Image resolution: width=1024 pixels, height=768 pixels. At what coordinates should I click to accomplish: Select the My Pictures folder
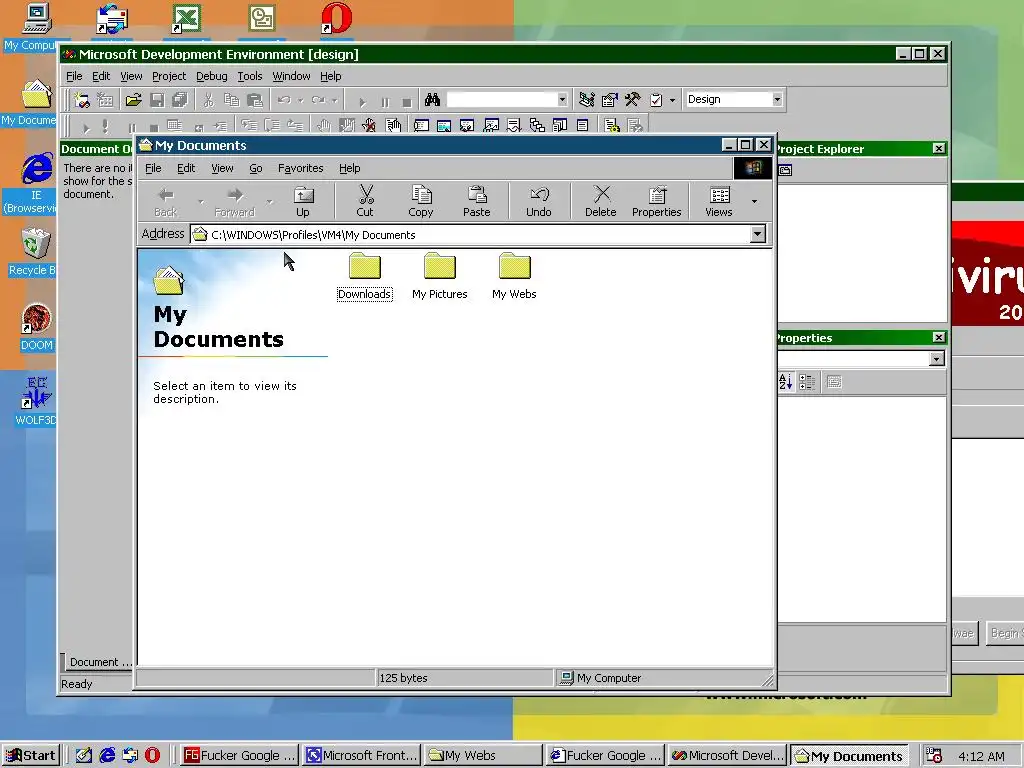point(440,278)
